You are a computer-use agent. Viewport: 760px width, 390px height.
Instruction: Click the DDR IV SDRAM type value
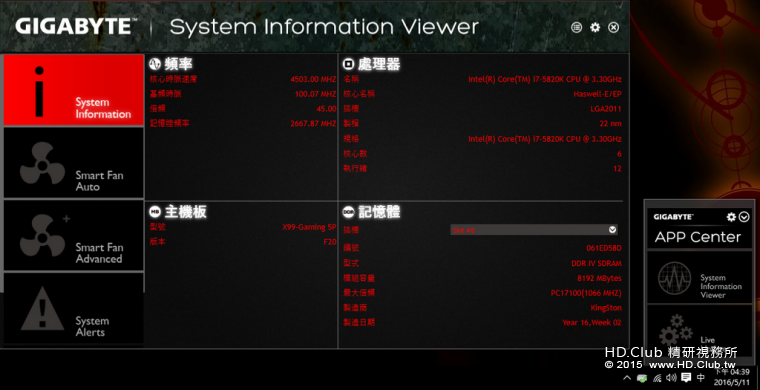(x=596, y=264)
